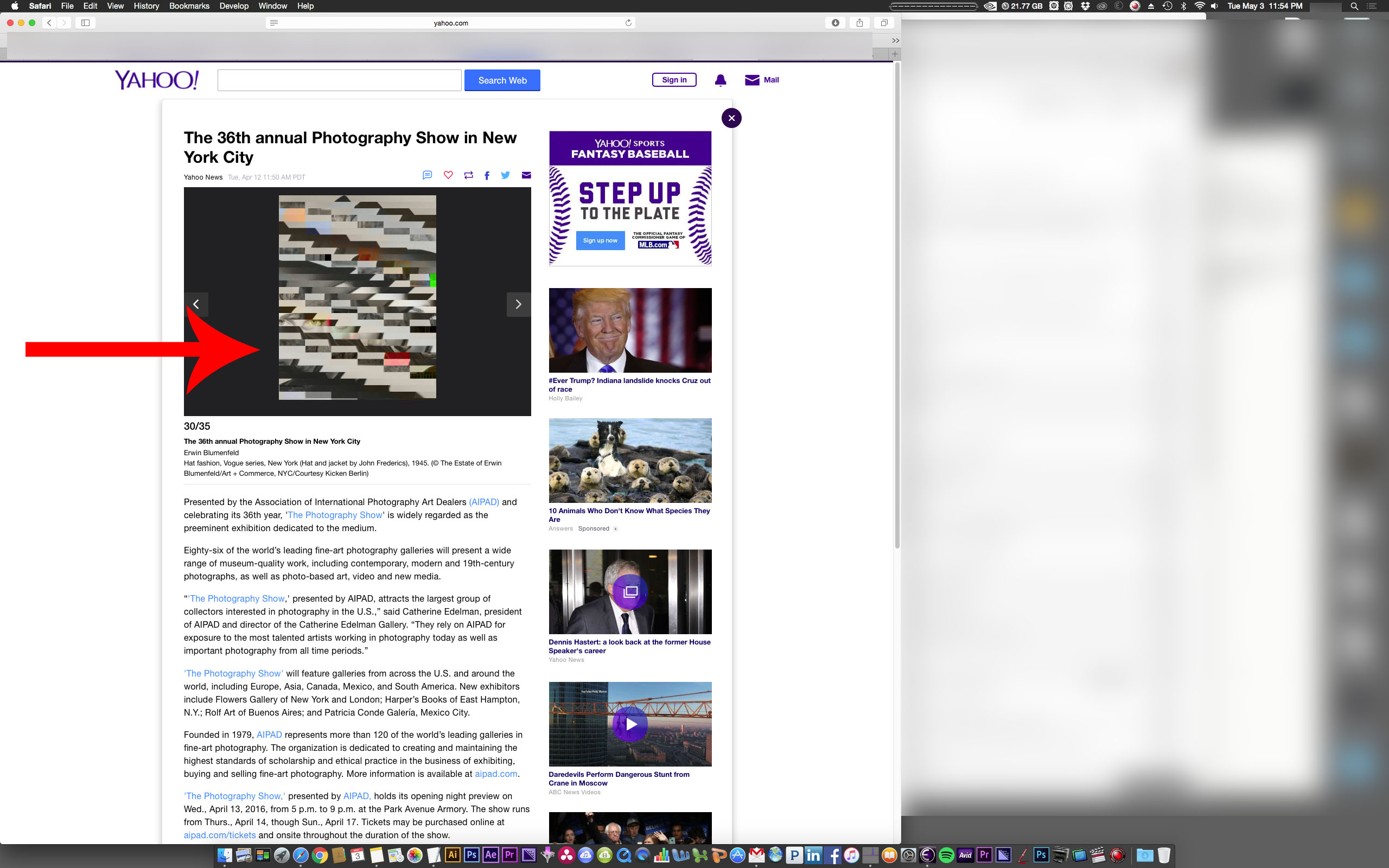Viewport: 1389px width, 868px height.
Task: Open Spotlight search in menu bar
Action: click(1354, 7)
